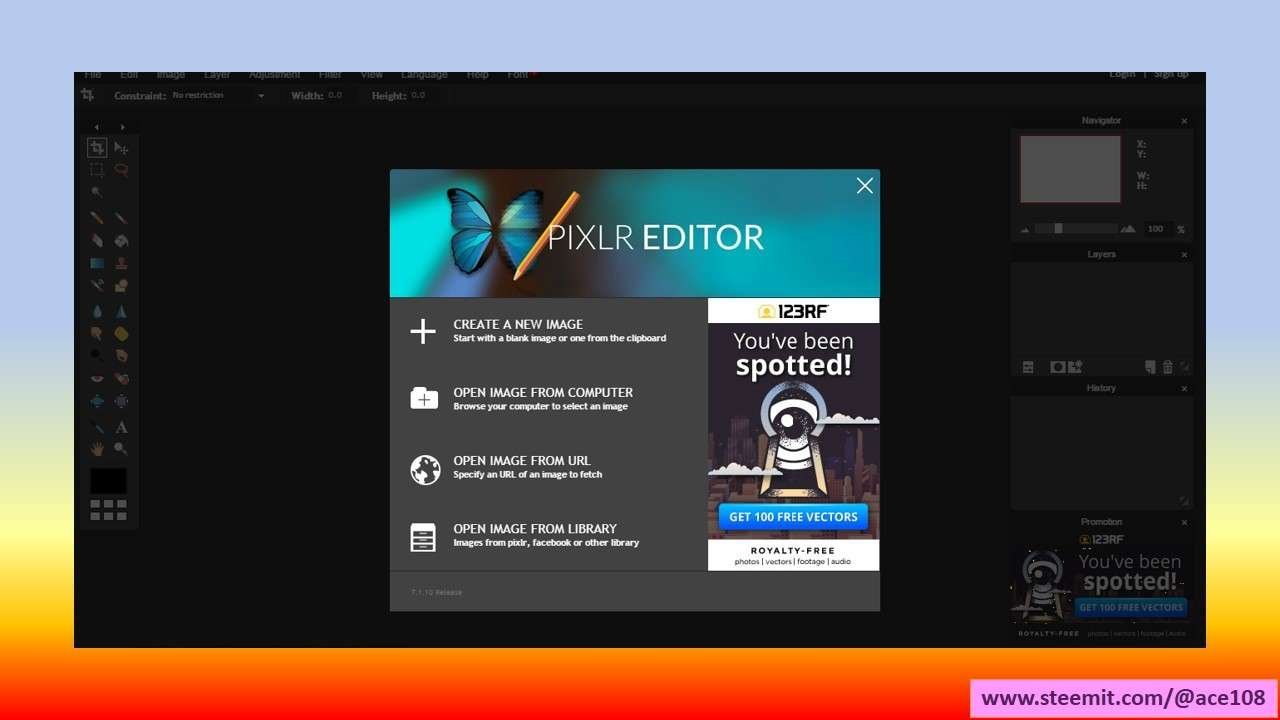Screen dimensions: 1280x720
Task: Select the Gradient tool
Action: 97,263
